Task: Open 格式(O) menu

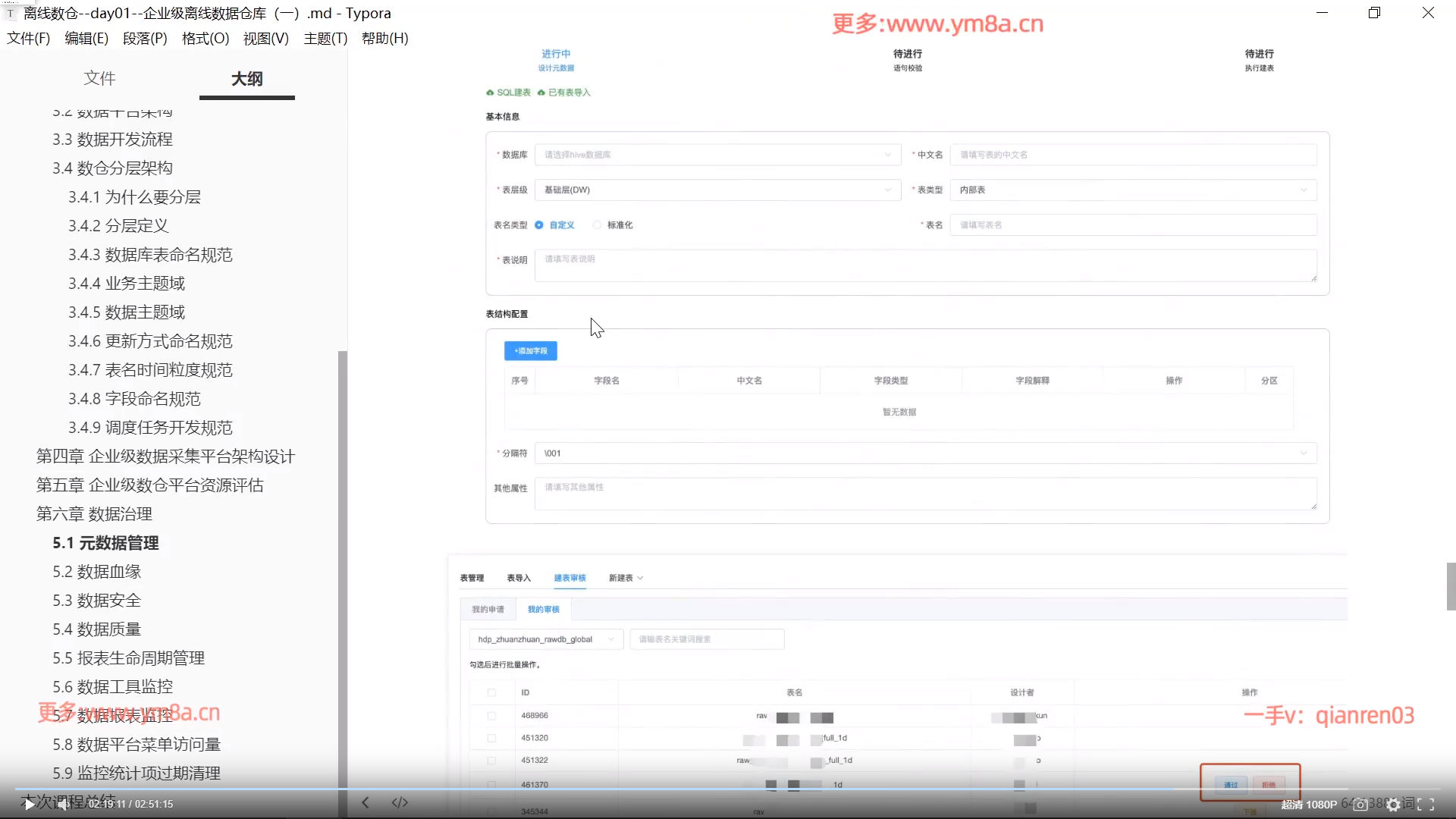Action: coord(206,39)
